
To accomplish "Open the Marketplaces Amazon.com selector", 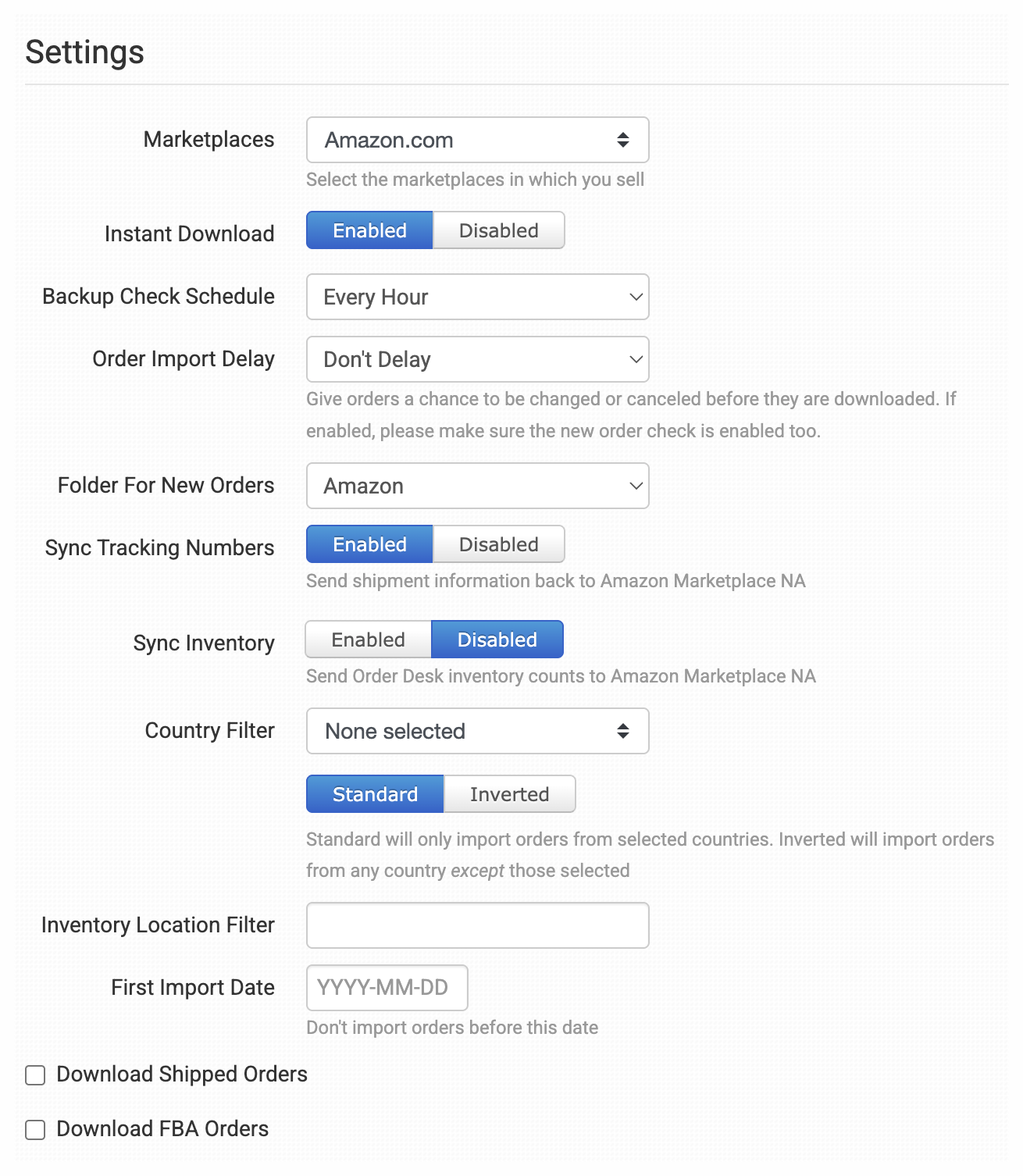I will tap(477, 140).
